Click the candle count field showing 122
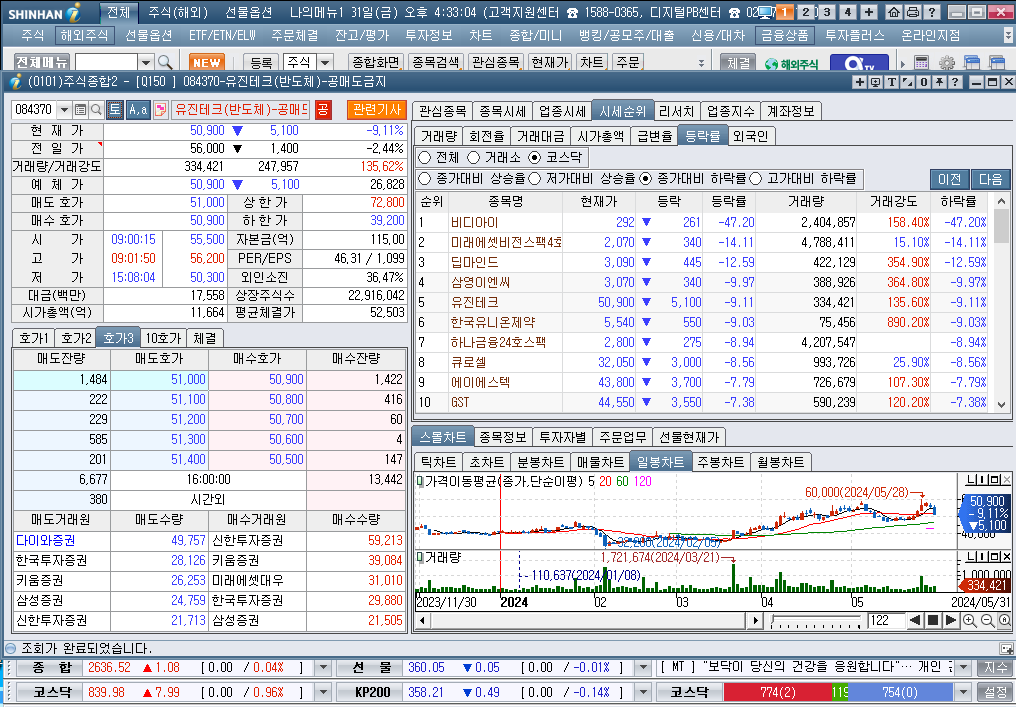Image resolution: width=1016 pixels, height=707 pixels. tap(885, 621)
